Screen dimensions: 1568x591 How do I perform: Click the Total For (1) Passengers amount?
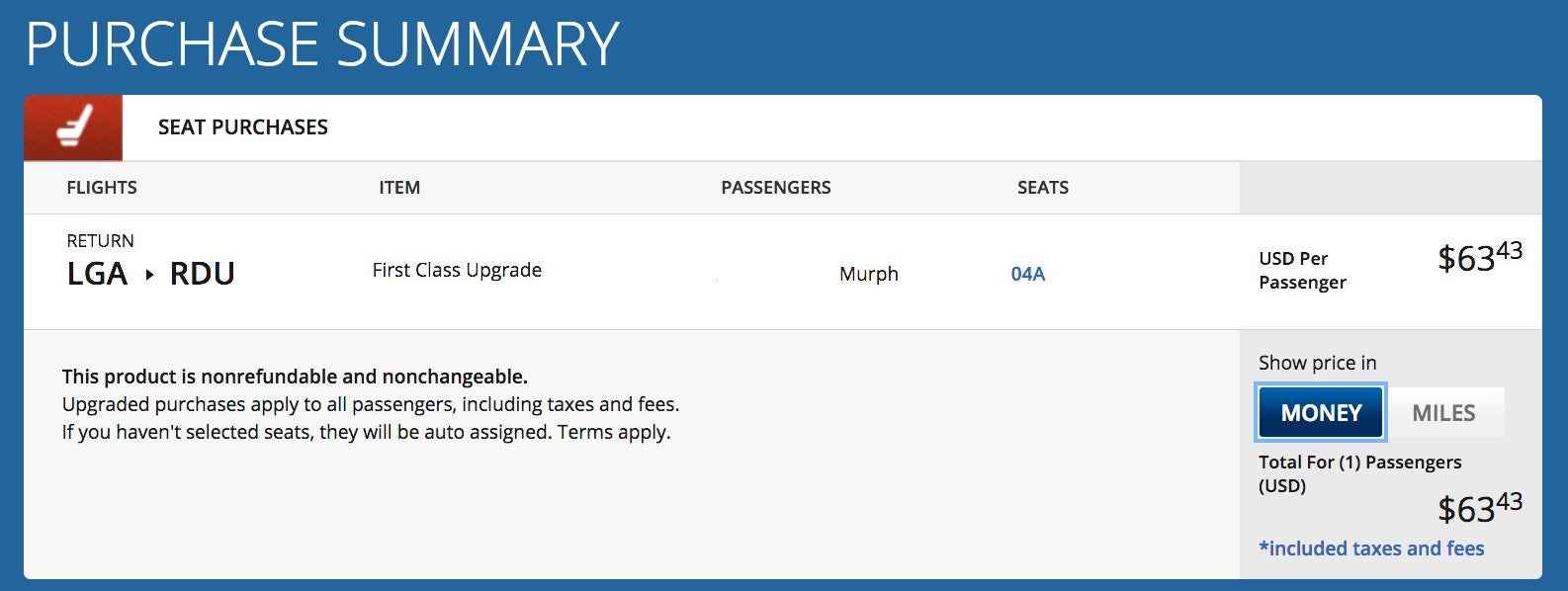(1479, 509)
